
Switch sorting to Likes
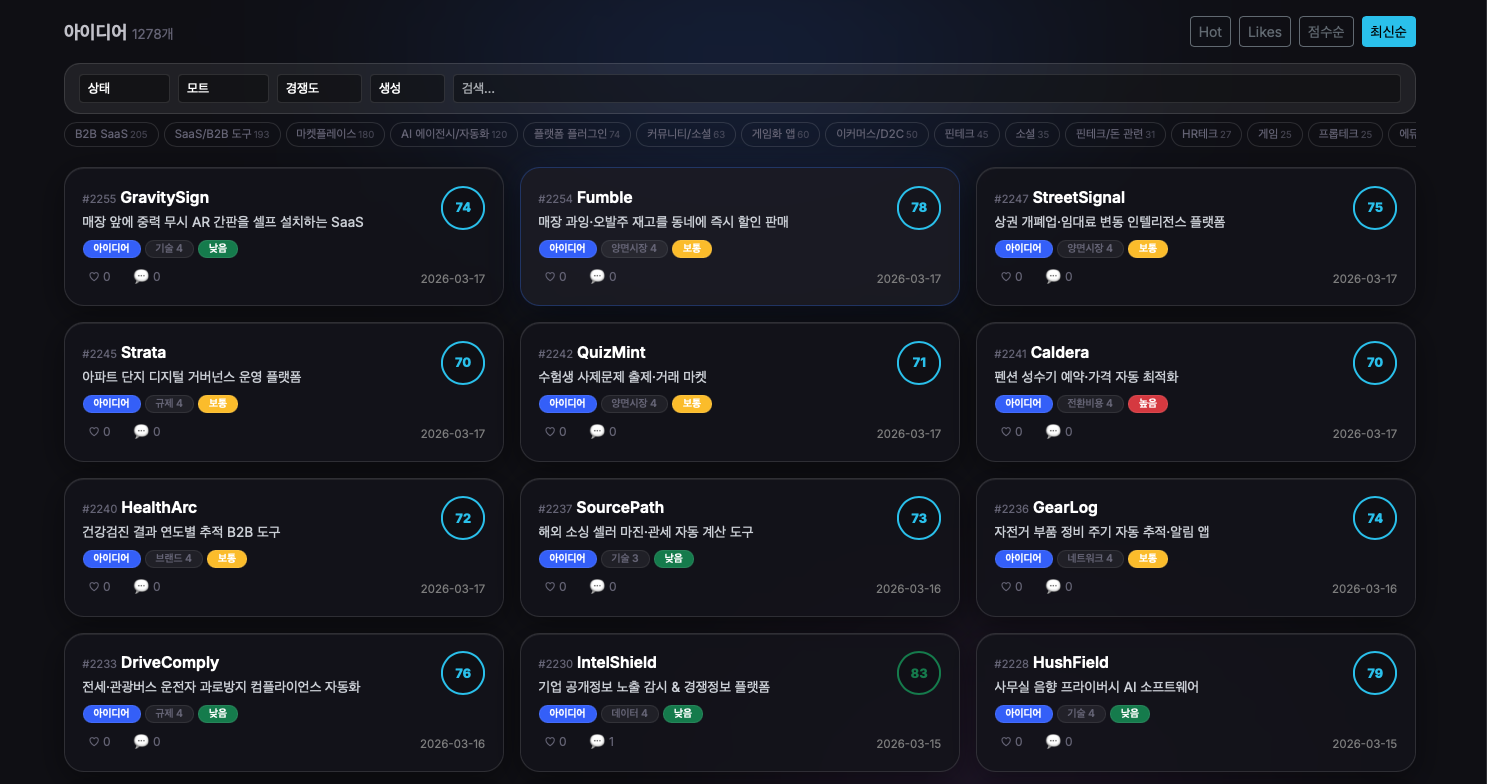(x=1265, y=32)
